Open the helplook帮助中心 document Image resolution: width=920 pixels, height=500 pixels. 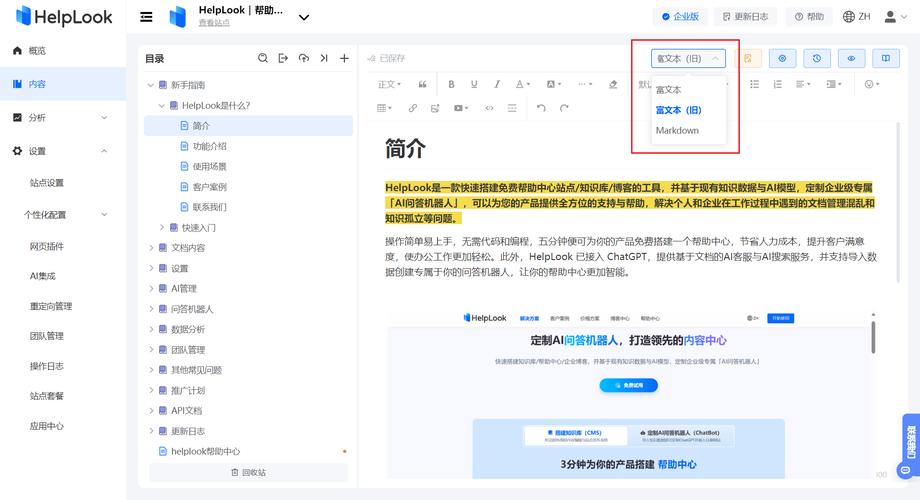click(205, 451)
